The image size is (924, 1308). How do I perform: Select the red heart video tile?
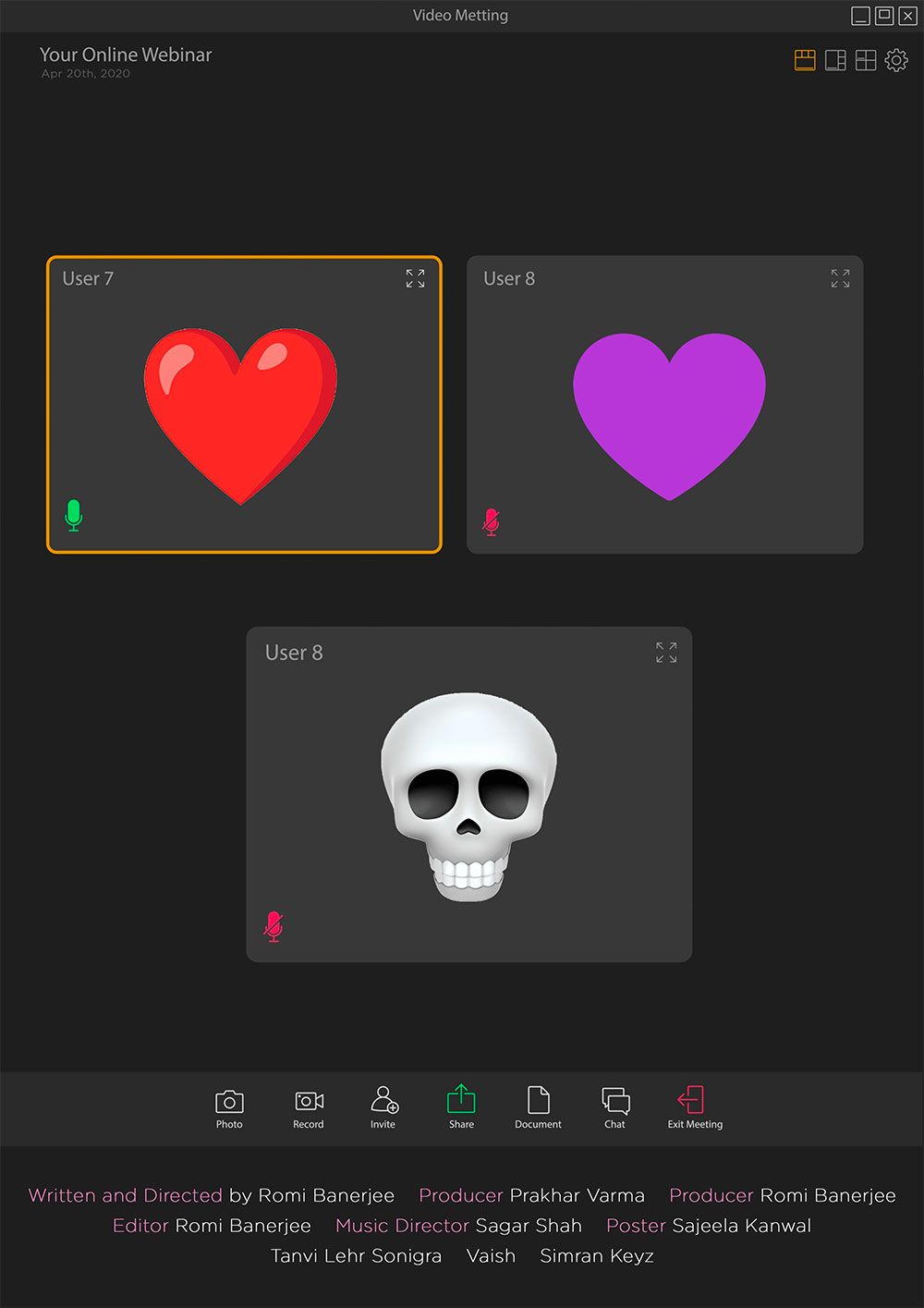coord(240,416)
